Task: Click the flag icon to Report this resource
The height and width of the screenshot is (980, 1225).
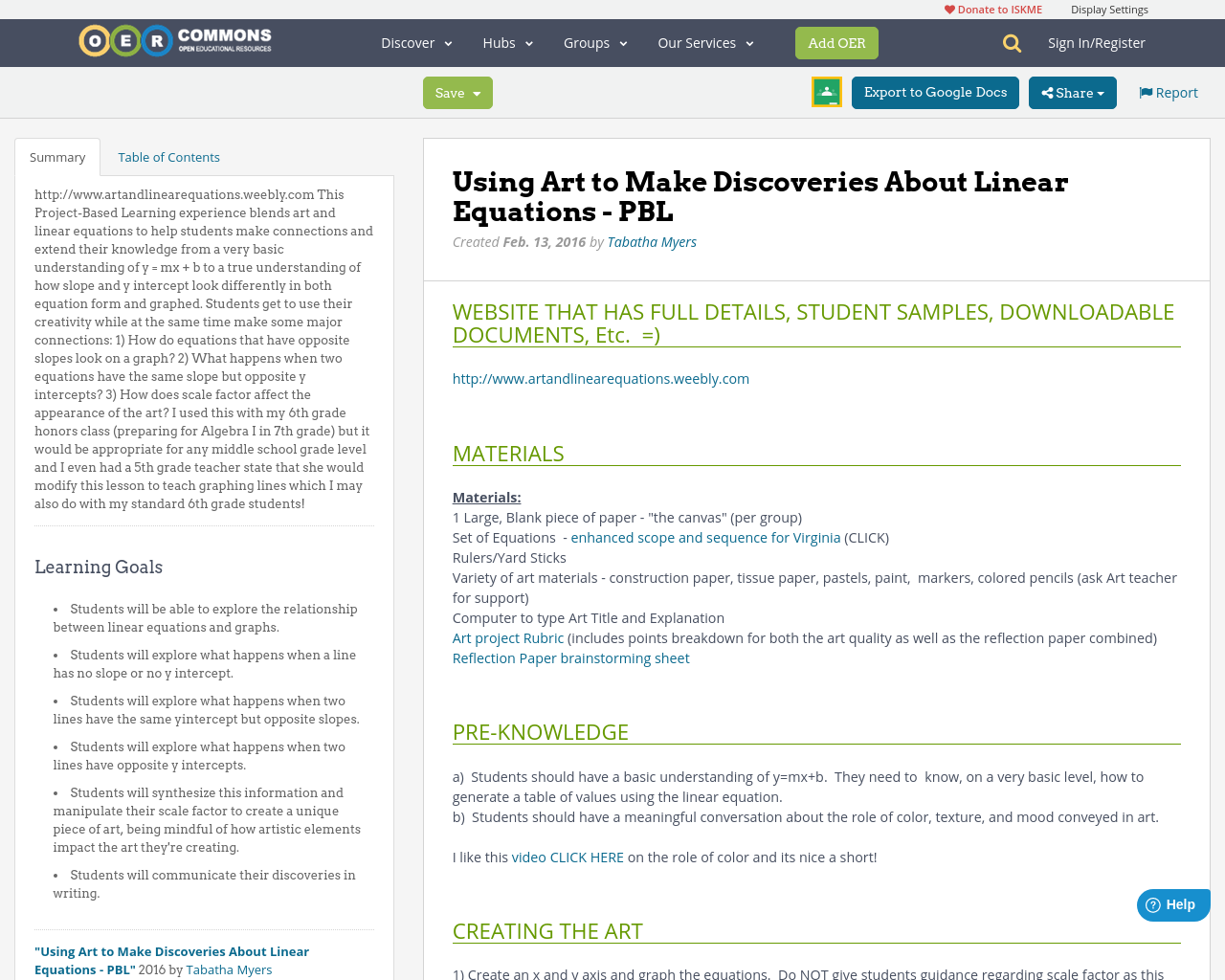Action: pos(1145,90)
